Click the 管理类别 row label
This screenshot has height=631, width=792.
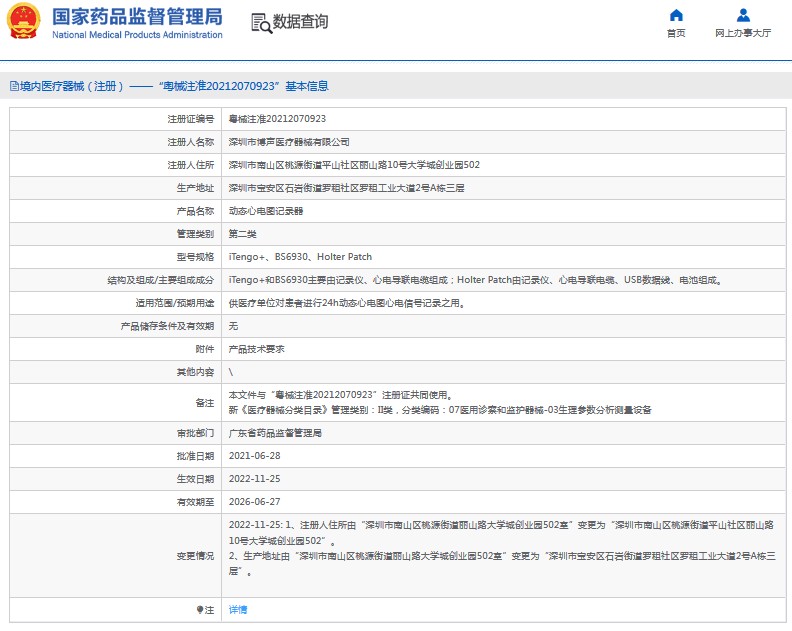[195, 234]
